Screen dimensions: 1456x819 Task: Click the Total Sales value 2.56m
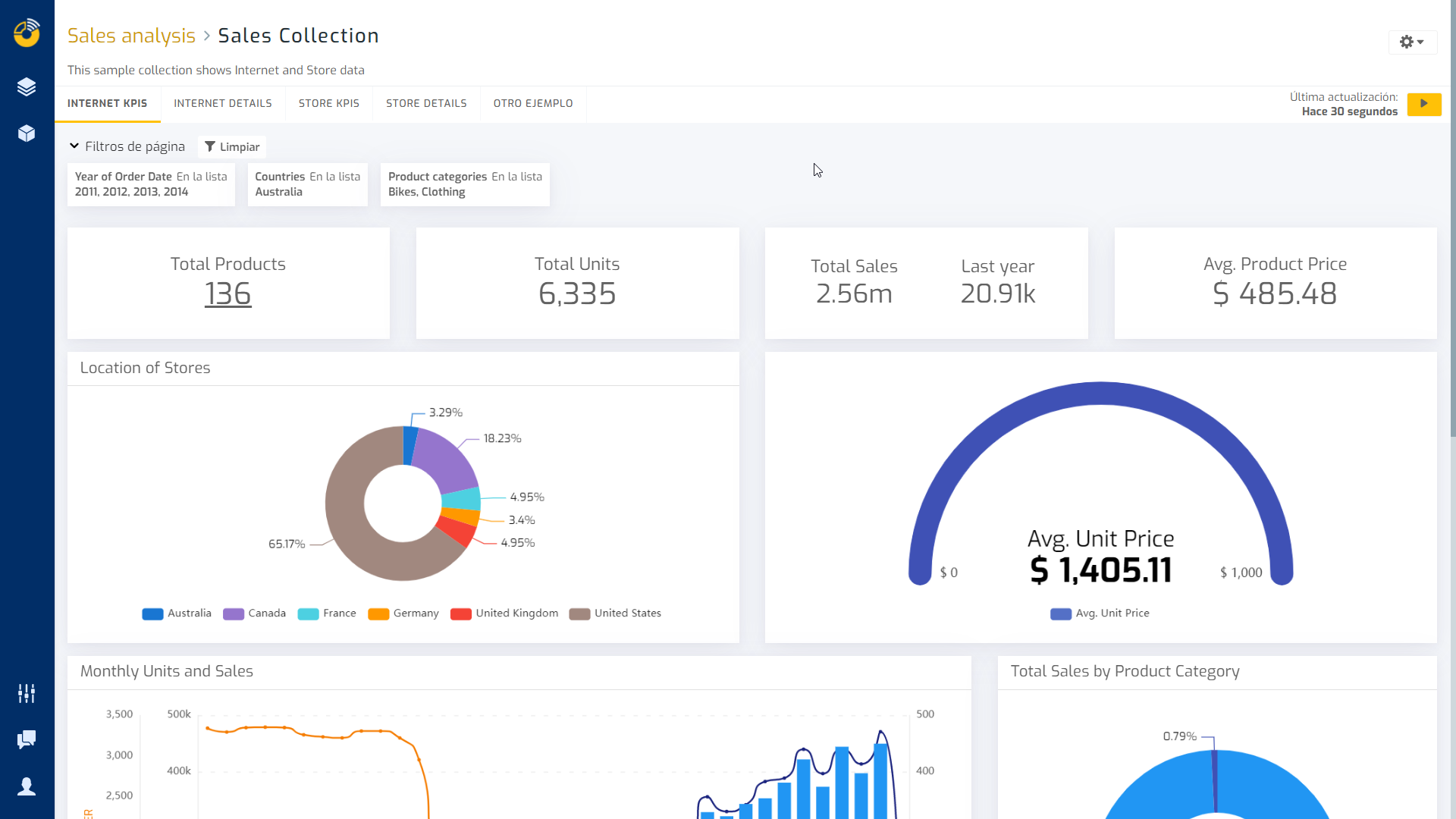point(854,293)
